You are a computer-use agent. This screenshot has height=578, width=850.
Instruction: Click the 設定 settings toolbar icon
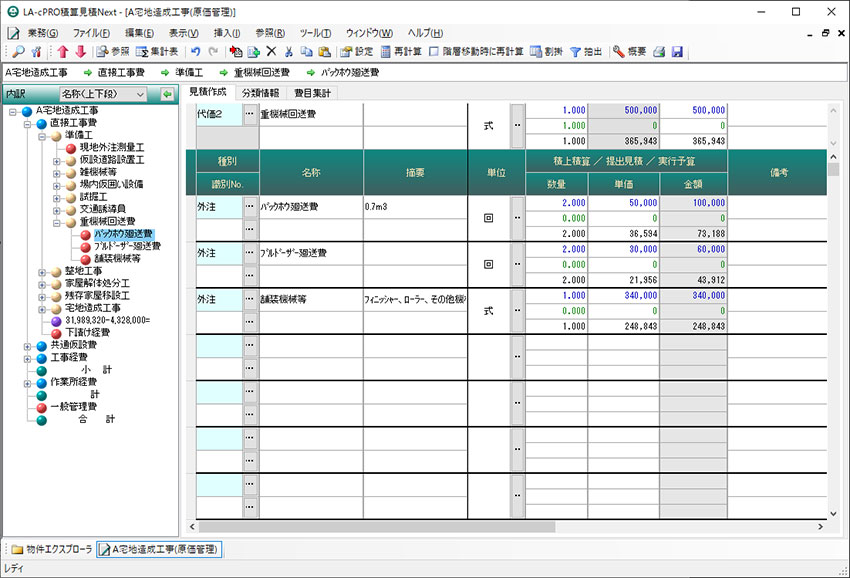[358, 48]
